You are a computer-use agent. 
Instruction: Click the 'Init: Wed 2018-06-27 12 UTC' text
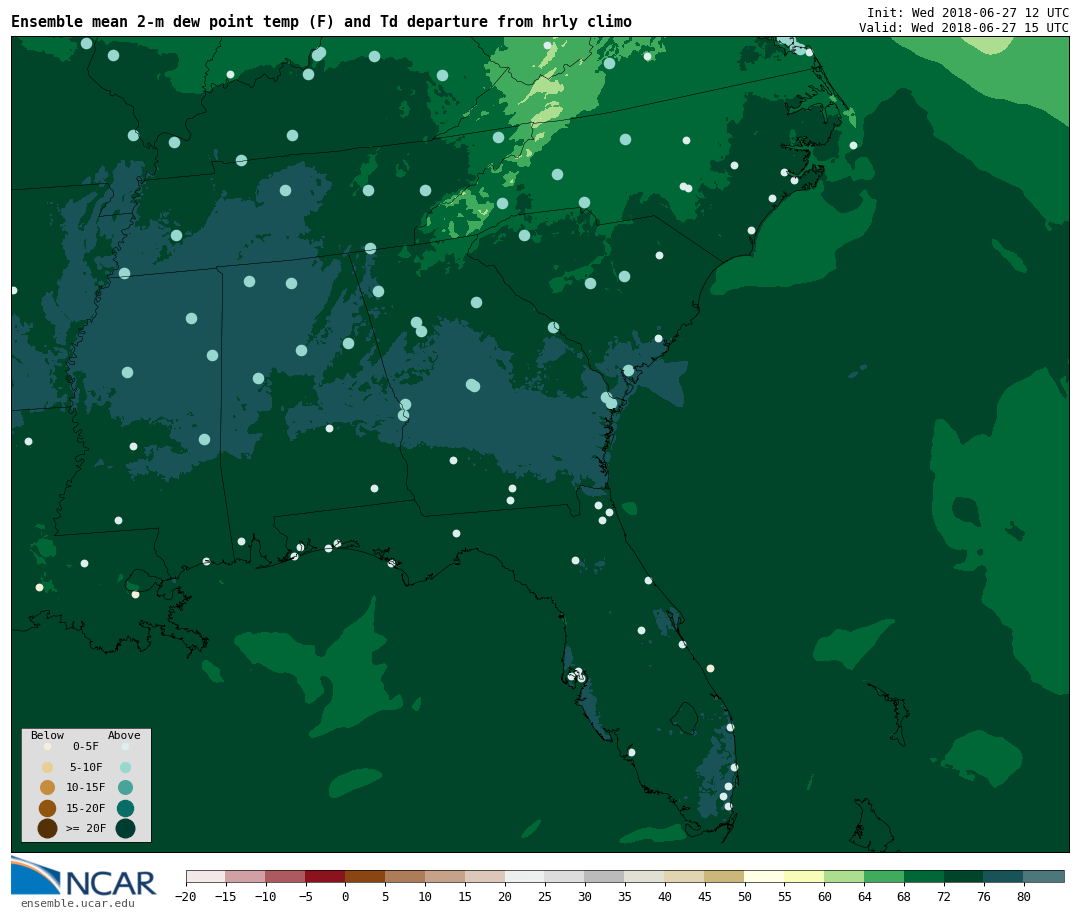968,12
